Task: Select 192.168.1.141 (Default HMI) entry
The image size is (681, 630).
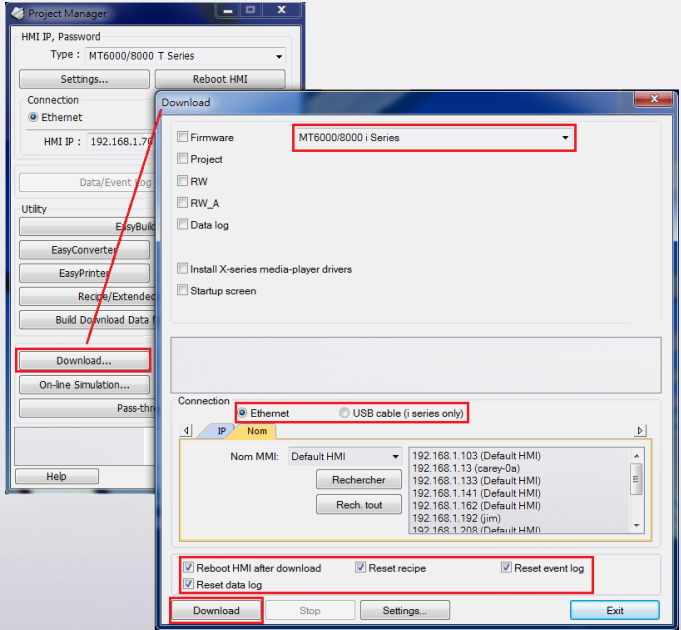Action: [x=476, y=494]
